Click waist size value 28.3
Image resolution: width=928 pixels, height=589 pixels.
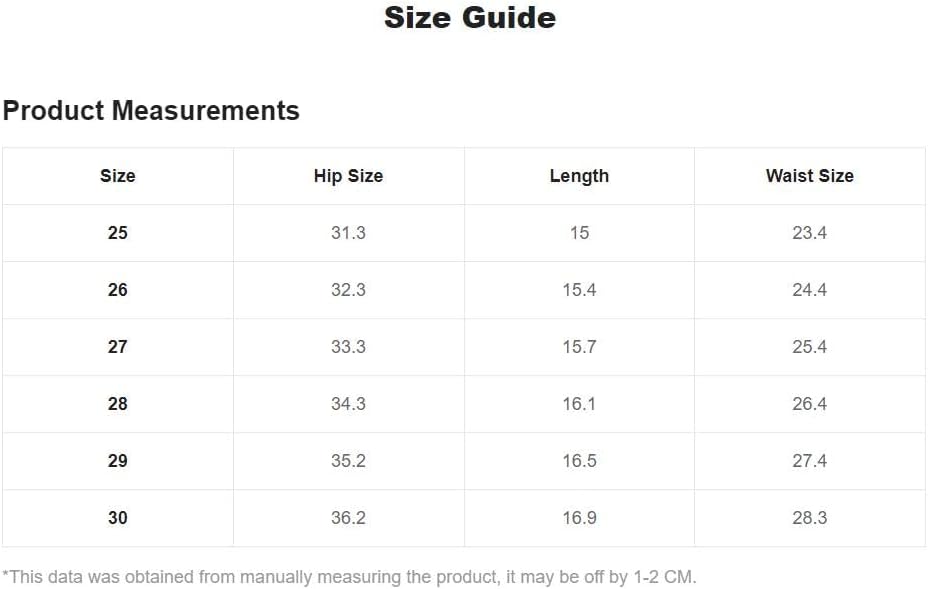[x=810, y=517]
